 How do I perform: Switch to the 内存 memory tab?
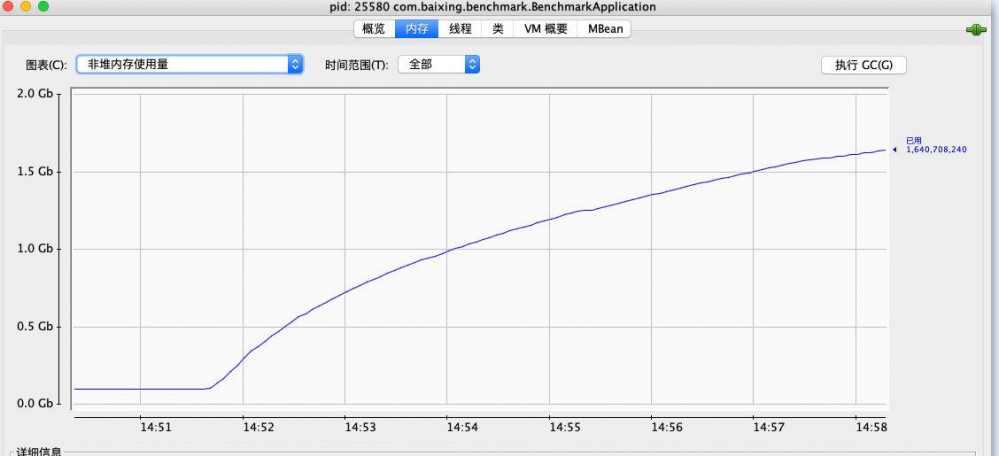[417, 29]
